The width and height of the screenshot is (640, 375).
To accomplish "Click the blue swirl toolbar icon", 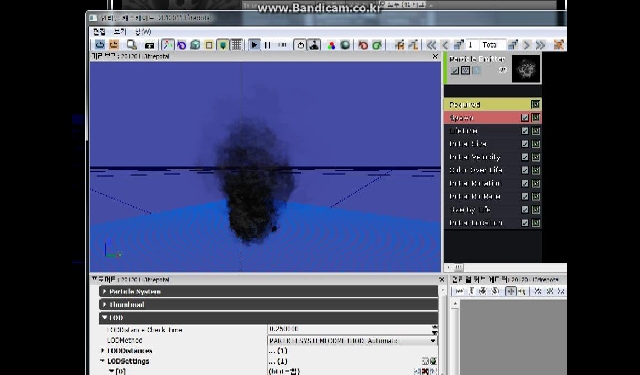I will pyautogui.click(x=182, y=45).
